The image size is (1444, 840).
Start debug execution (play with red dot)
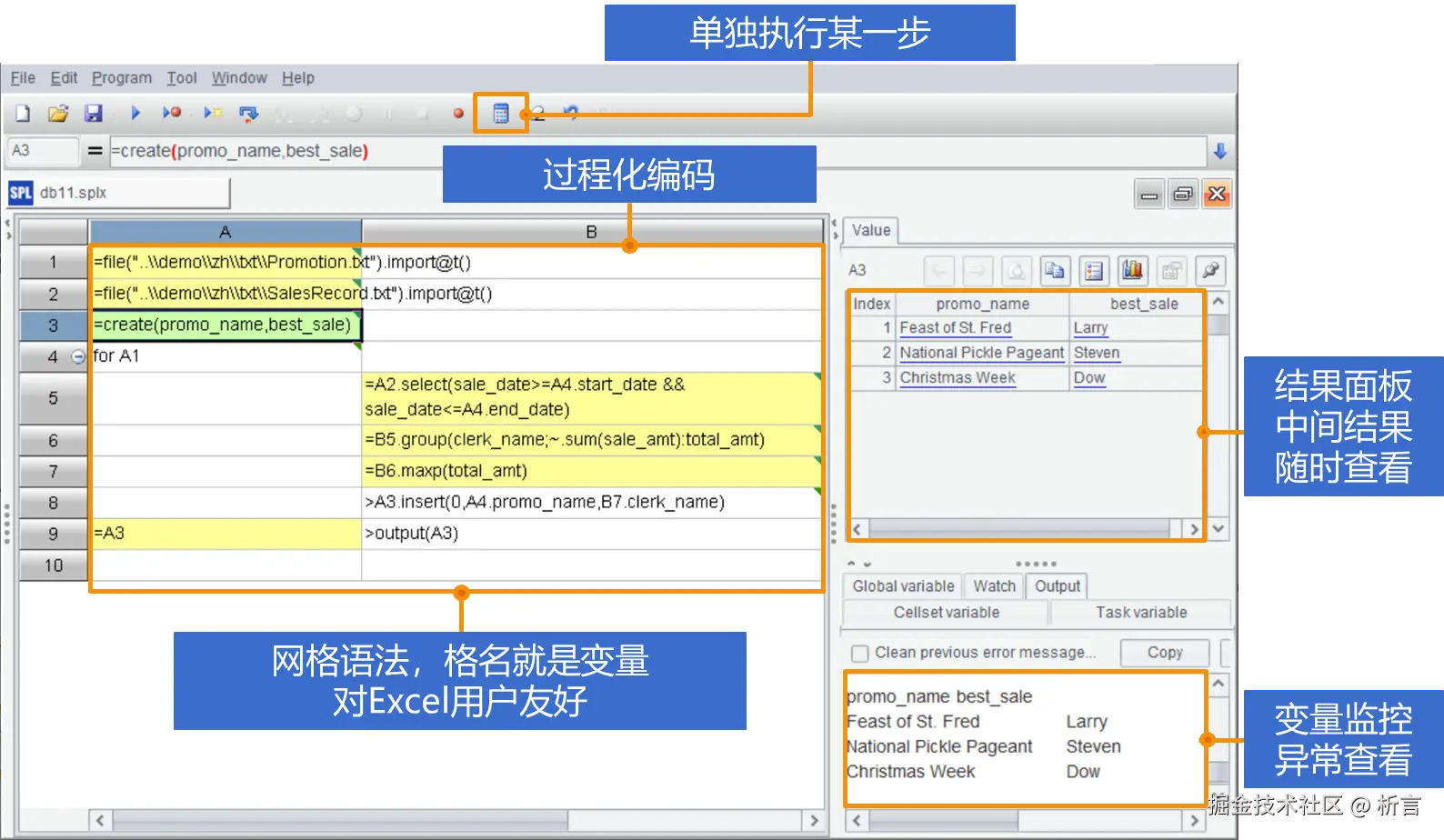[172, 113]
